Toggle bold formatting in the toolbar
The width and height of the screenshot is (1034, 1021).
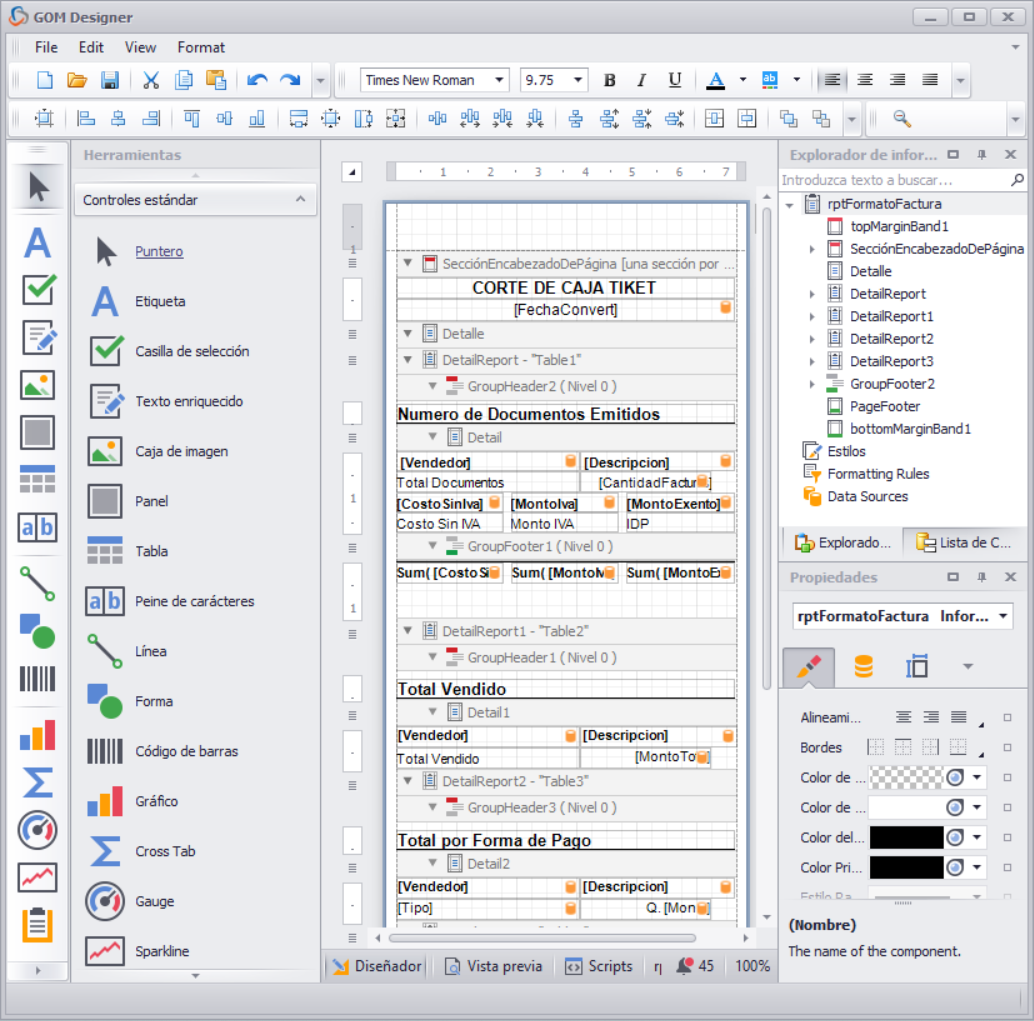coord(610,79)
